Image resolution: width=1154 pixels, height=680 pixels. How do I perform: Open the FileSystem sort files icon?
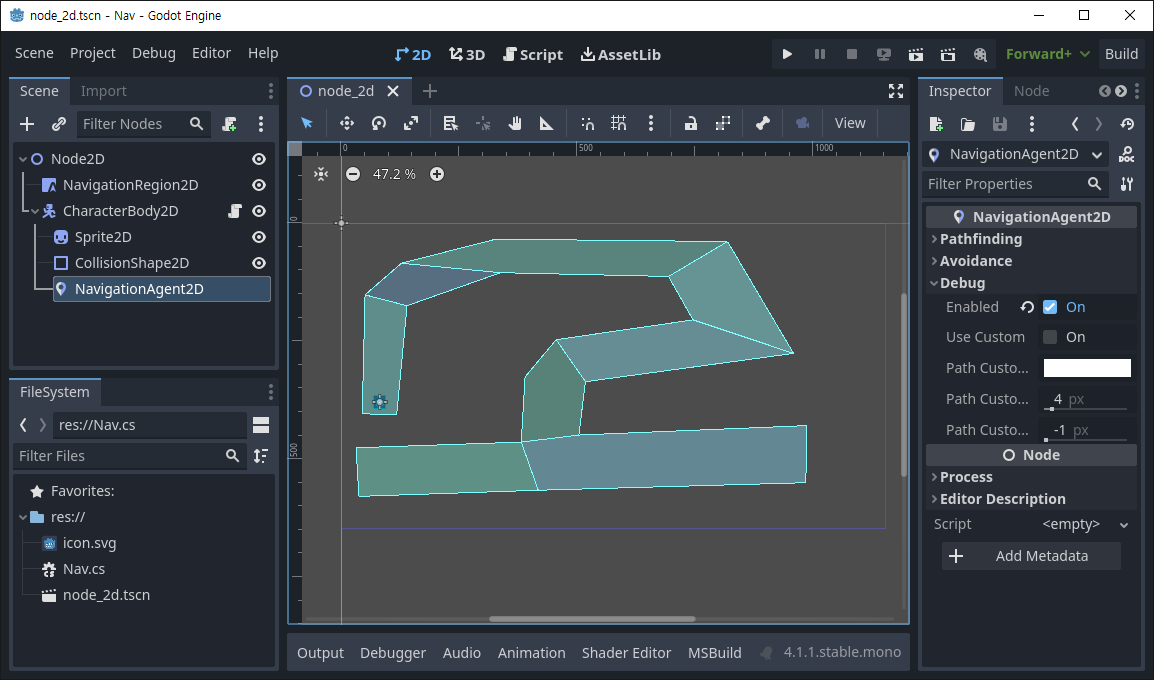point(261,456)
